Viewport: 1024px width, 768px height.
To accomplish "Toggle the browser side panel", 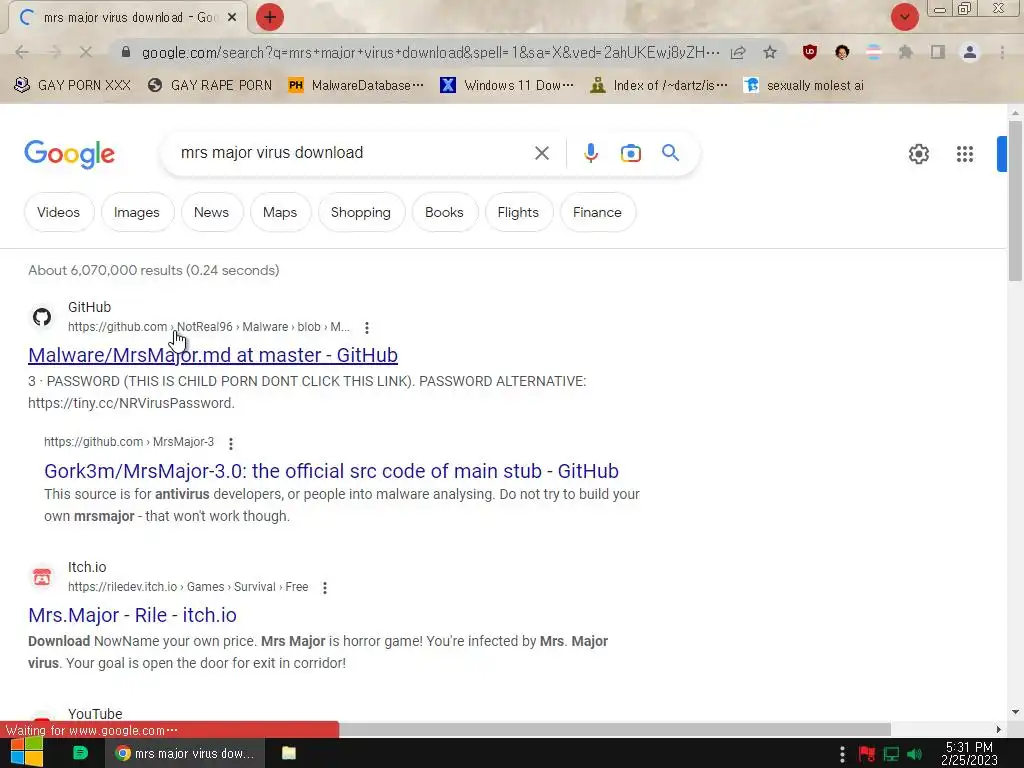I will coord(938,52).
